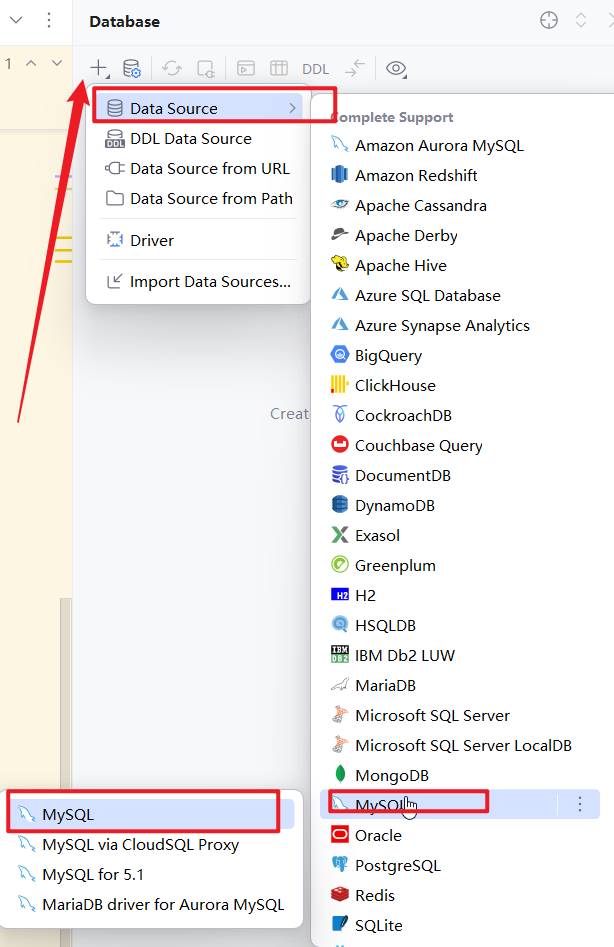614x947 pixels.
Task: Choose DocumentDB data source
Action: pos(460,476)
